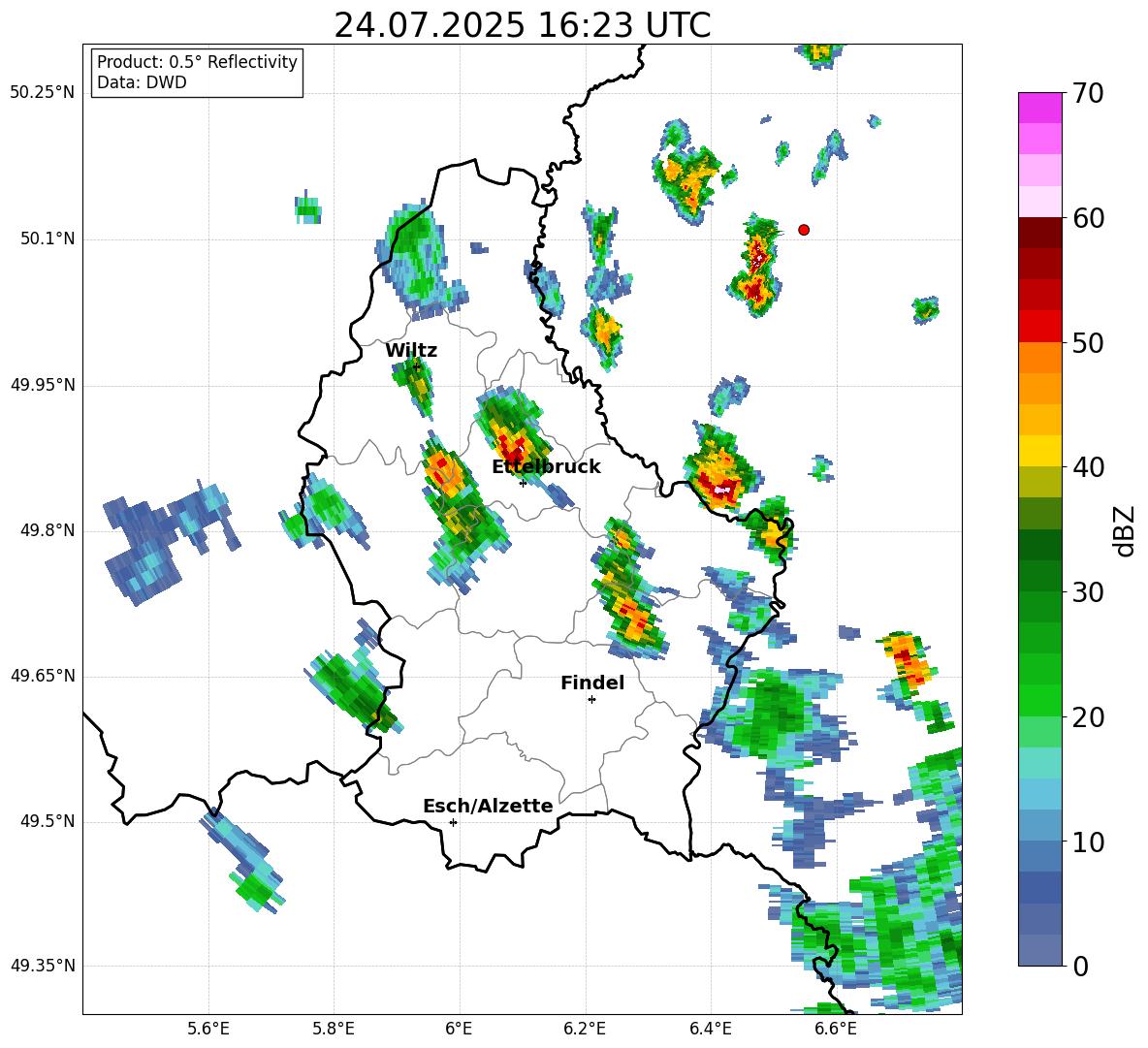Click the Wiltz station cross marker
Screen dimensions: 1148x1048
(x=417, y=367)
